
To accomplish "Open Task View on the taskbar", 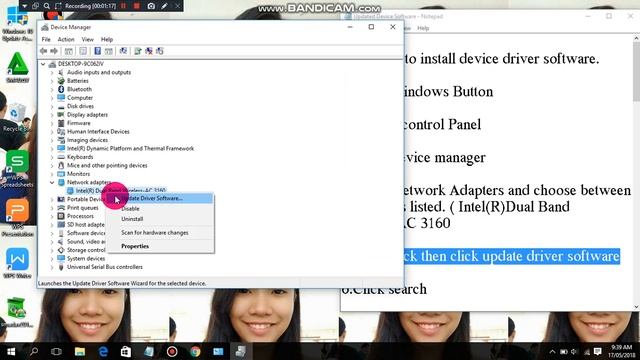I will 56,351.
